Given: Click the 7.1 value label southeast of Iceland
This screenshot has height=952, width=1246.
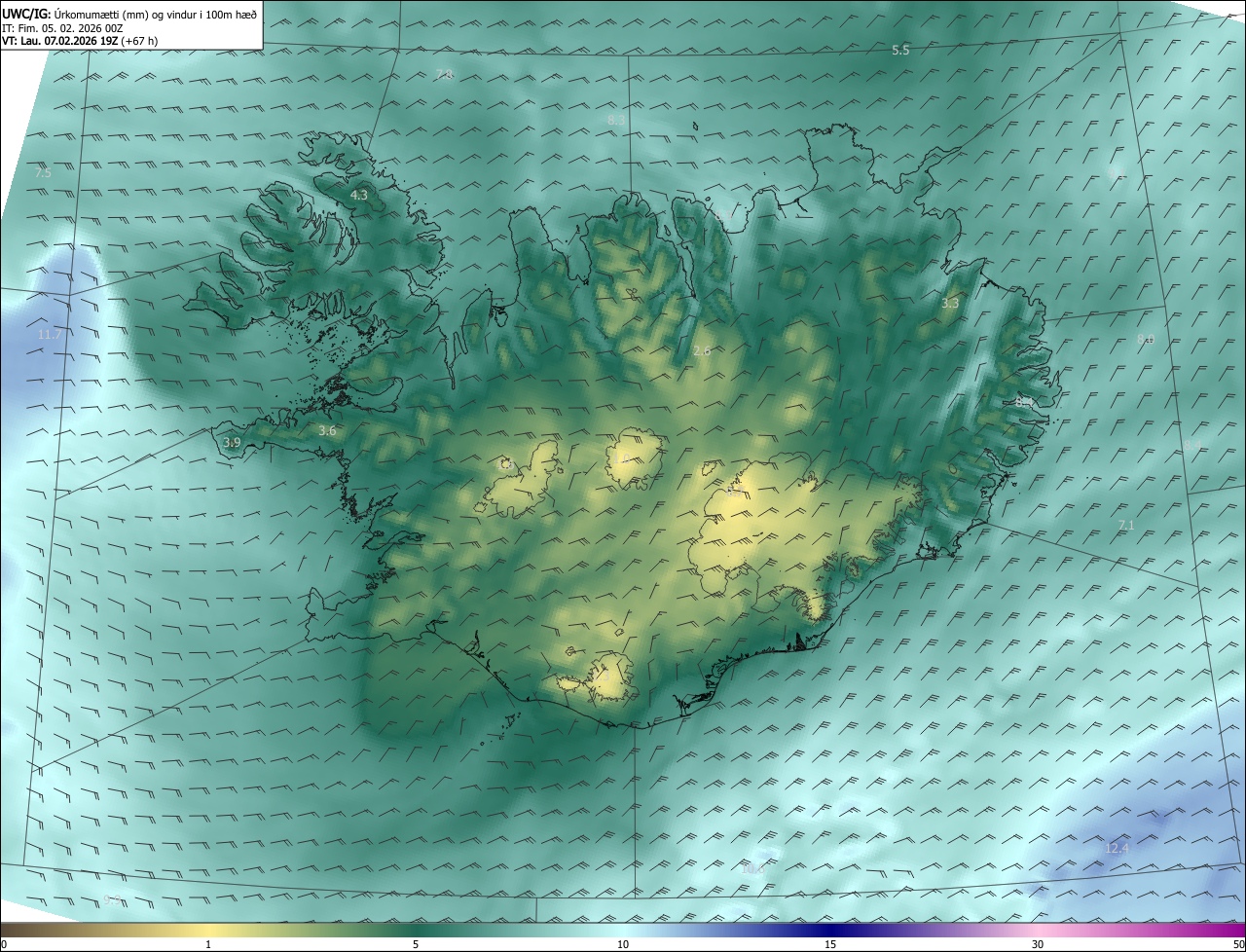Looking at the screenshot, I should click(1126, 525).
